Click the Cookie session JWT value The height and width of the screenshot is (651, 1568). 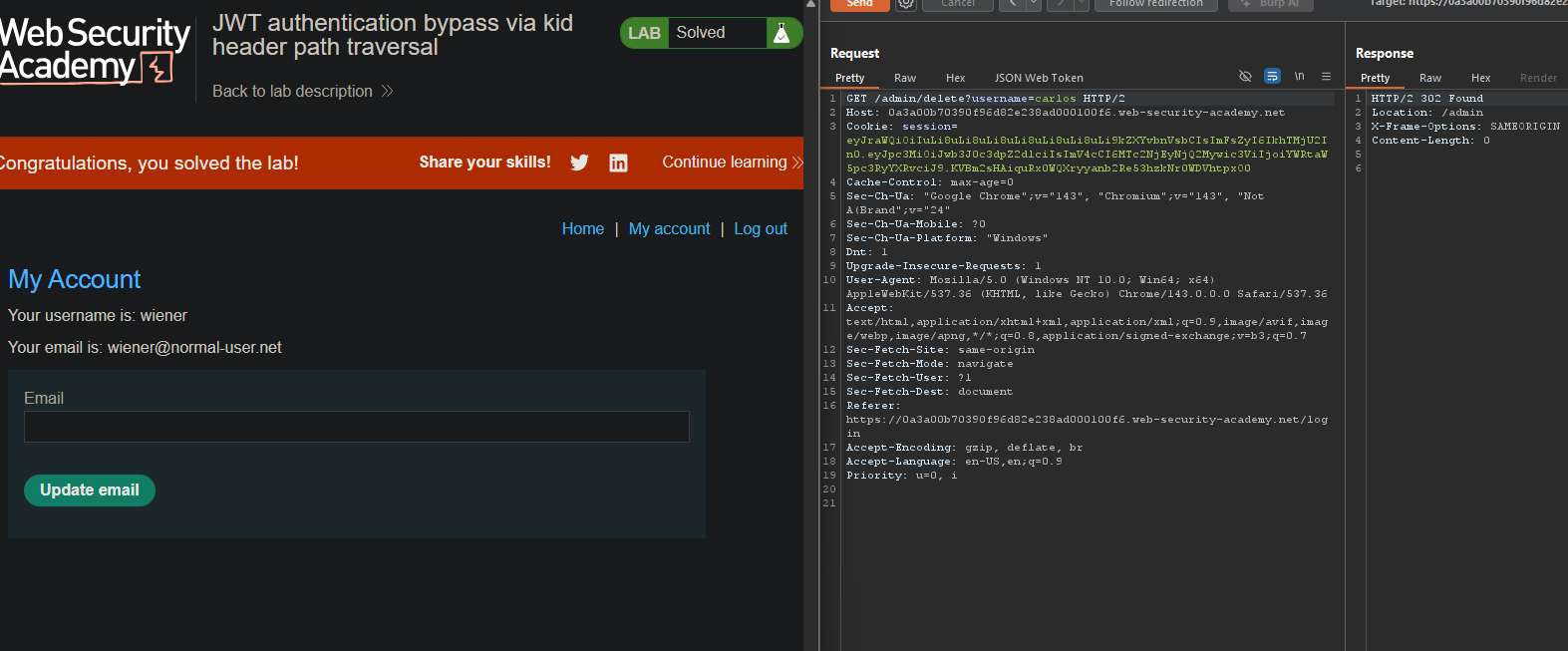pyautogui.click(x=1087, y=155)
